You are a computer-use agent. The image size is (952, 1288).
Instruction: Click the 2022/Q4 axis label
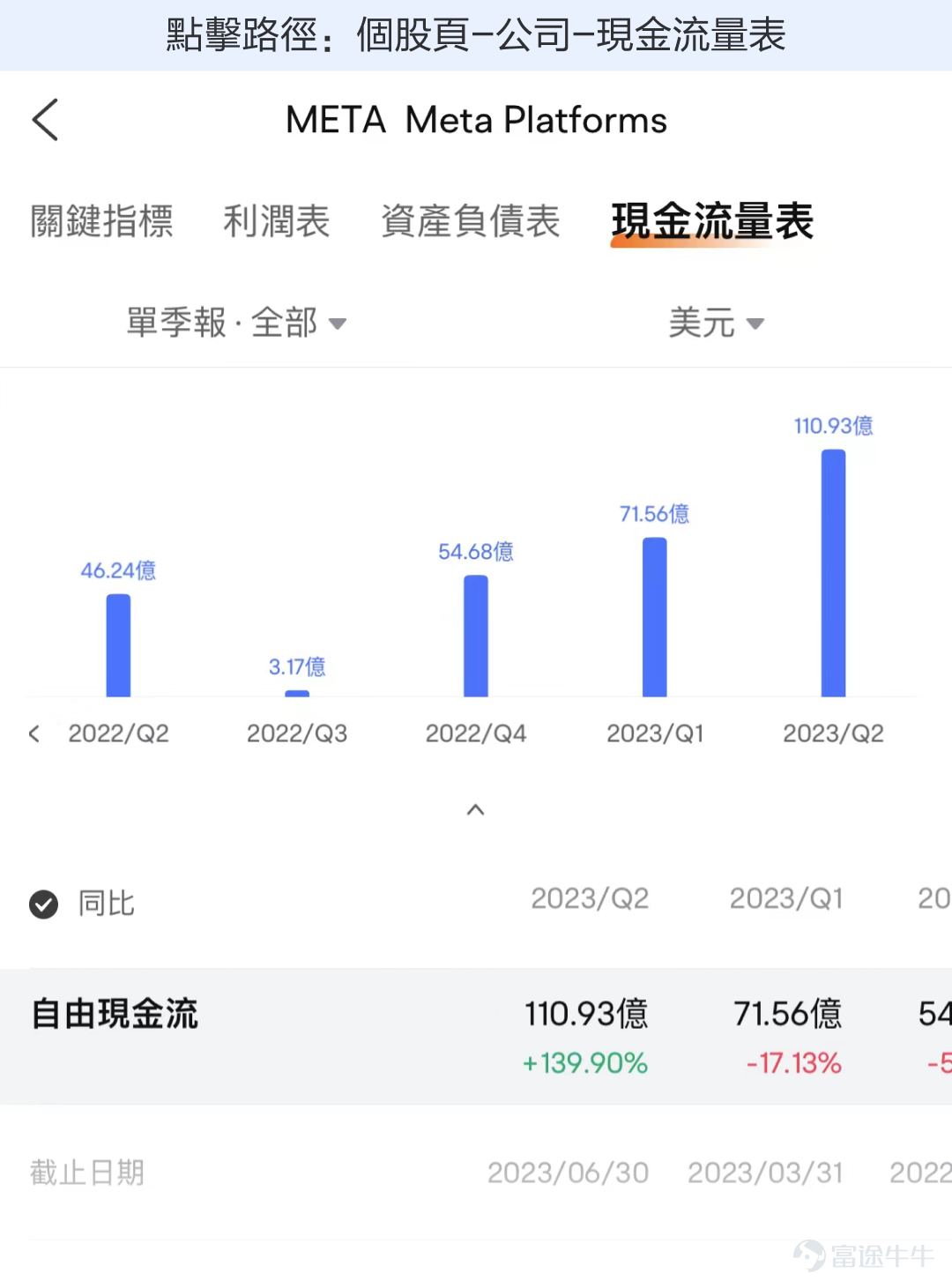pos(476,733)
